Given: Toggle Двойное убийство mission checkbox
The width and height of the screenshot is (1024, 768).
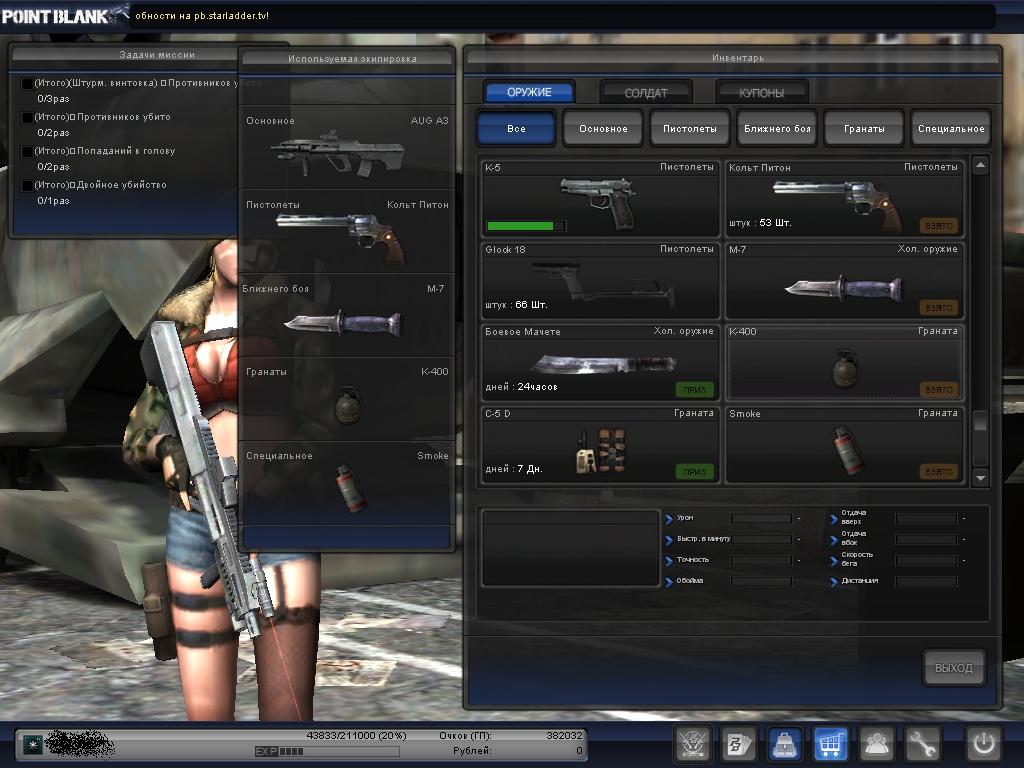Looking at the screenshot, I should pyautogui.click(x=27, y=185).
